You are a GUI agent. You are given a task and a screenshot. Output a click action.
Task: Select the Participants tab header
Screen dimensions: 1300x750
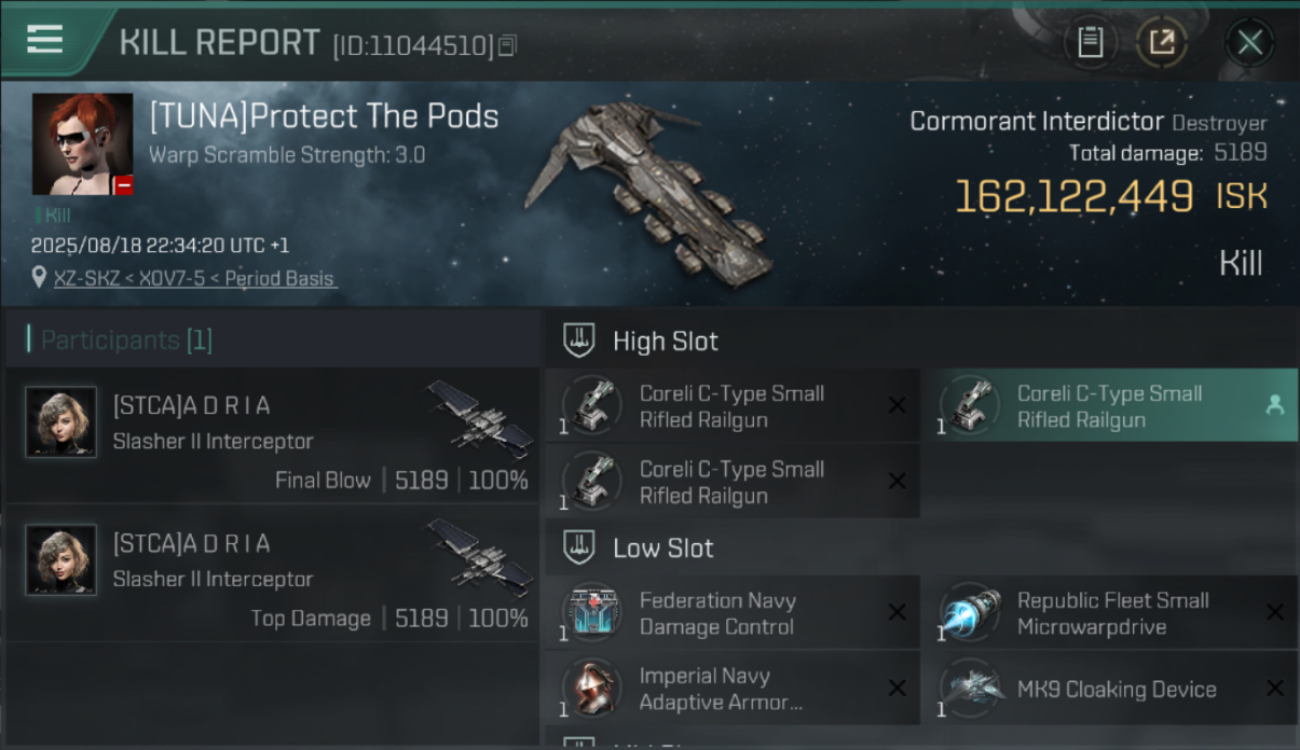coord(120,340)
